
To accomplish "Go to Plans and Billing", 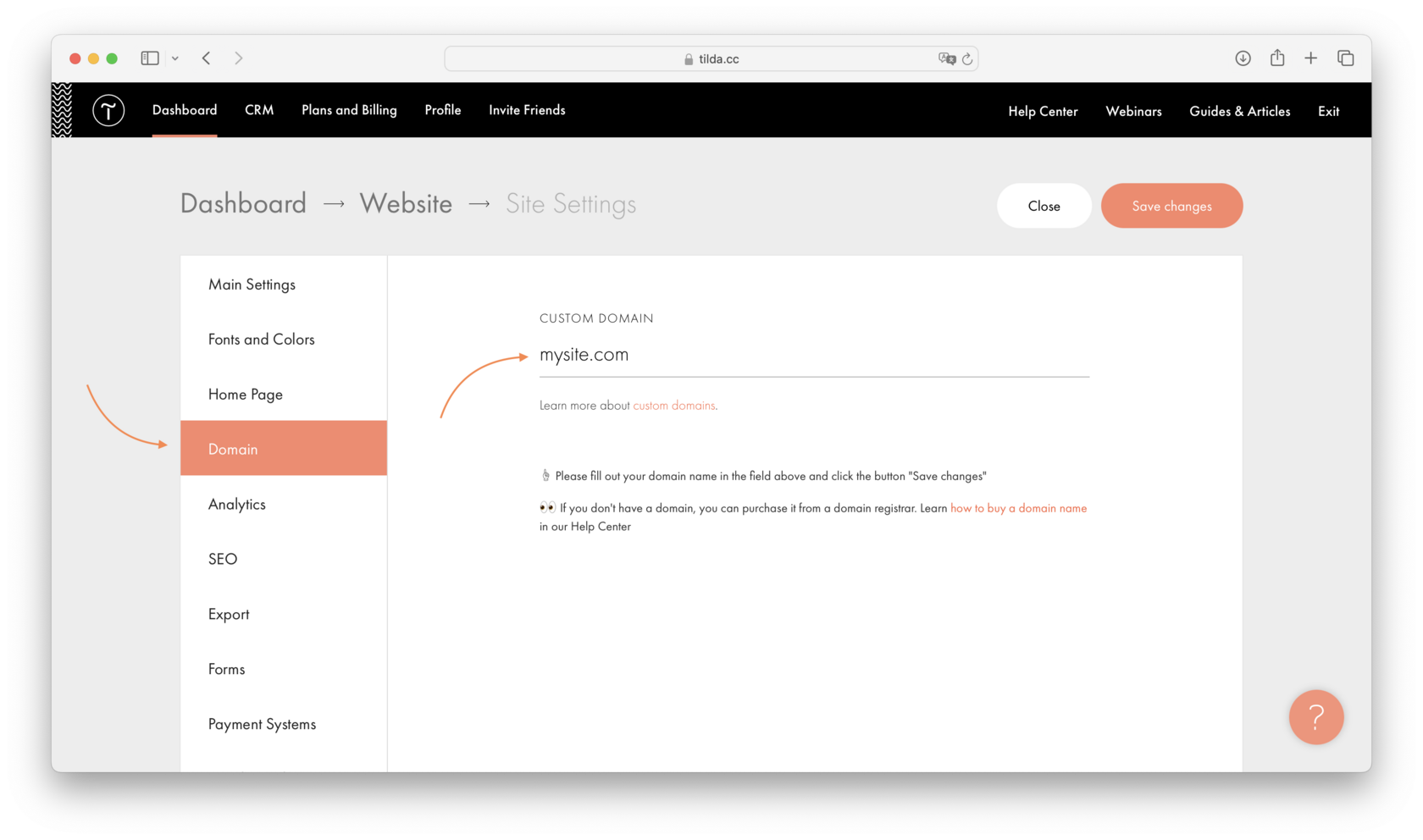I will tap(349, 110).
